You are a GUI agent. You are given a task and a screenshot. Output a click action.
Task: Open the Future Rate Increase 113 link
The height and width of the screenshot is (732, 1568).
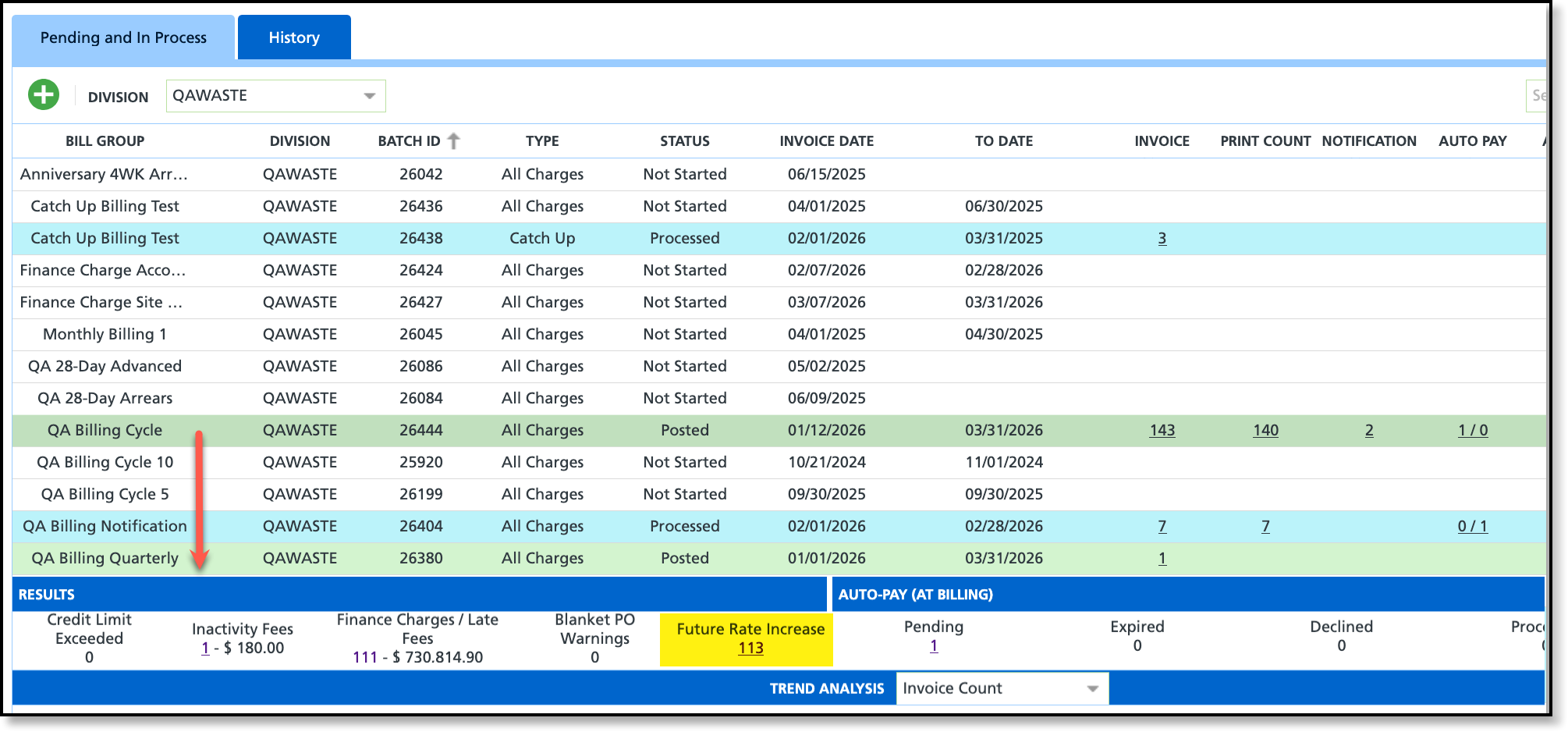click(750, 648)
